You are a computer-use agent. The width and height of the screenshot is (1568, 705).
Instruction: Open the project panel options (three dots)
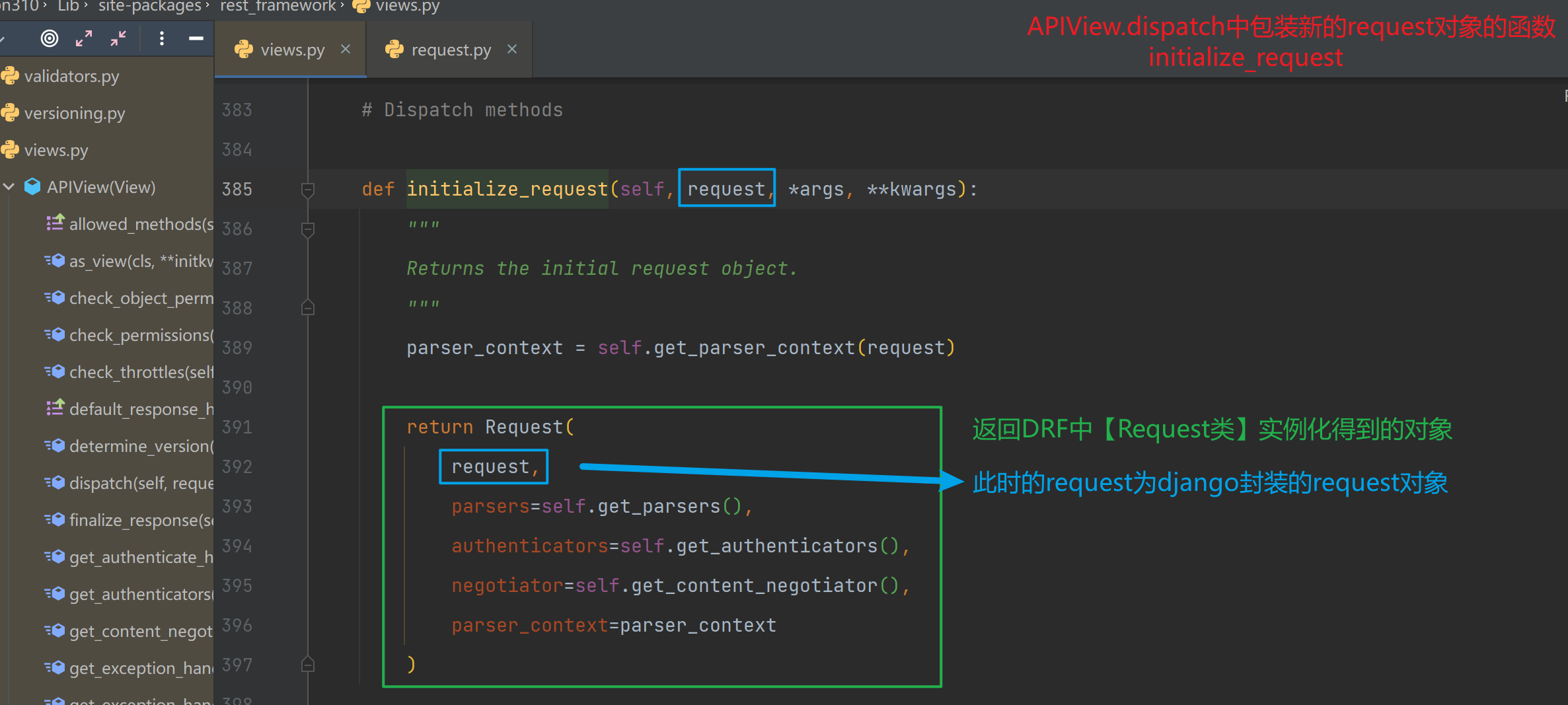161,39
